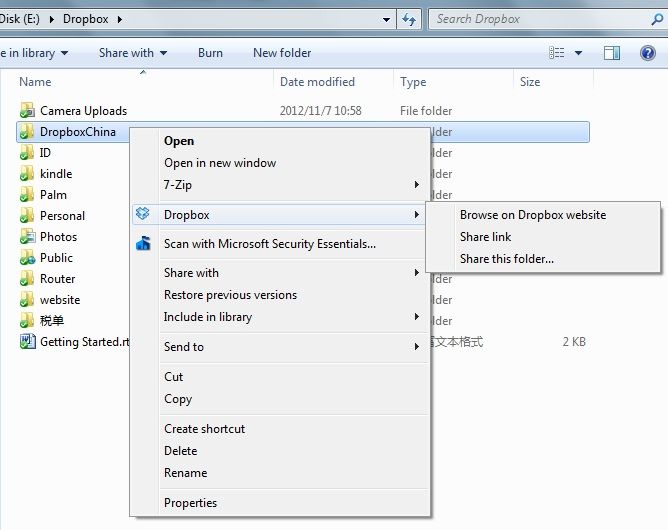Click the Dropbox breadcrumb segment
The width and height of the screenshot is (668, 530).
pyautogui.click(x=86, y=19)
